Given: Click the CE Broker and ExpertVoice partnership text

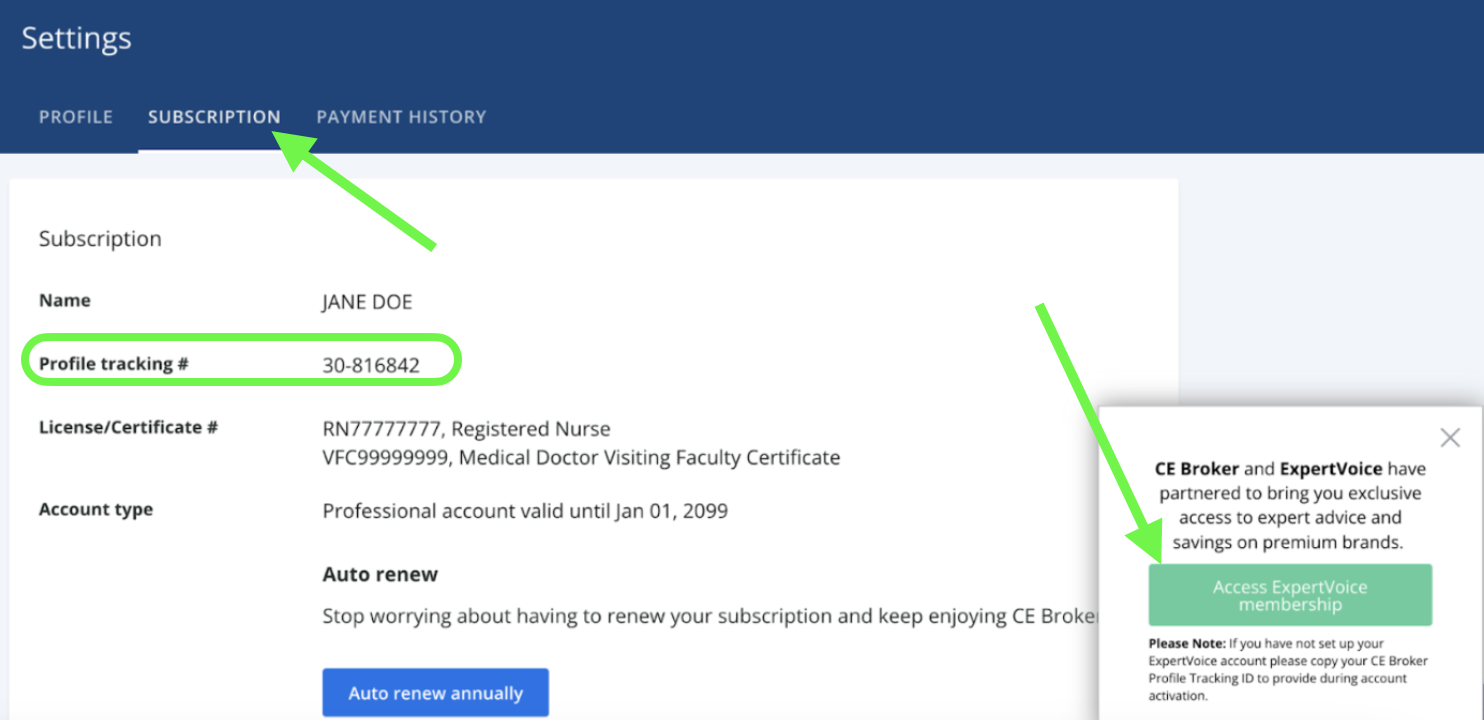Looking at the screenshot, I should click(x=1290, y=506).
